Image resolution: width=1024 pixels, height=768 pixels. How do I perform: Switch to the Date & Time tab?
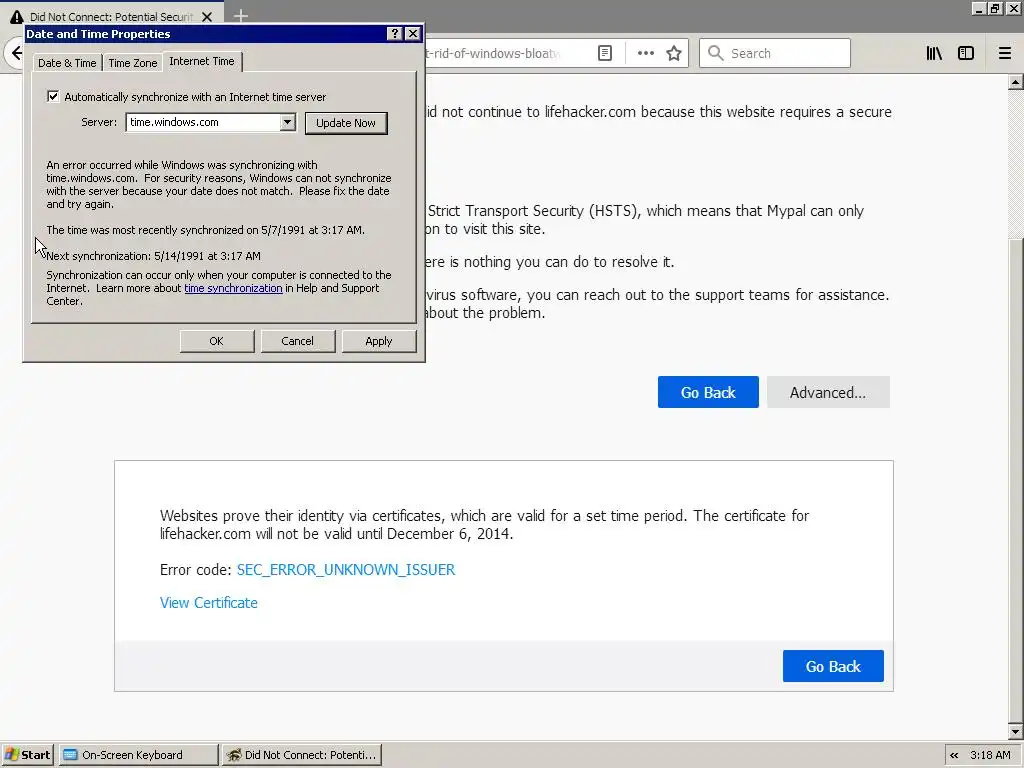tap(67, 63)
